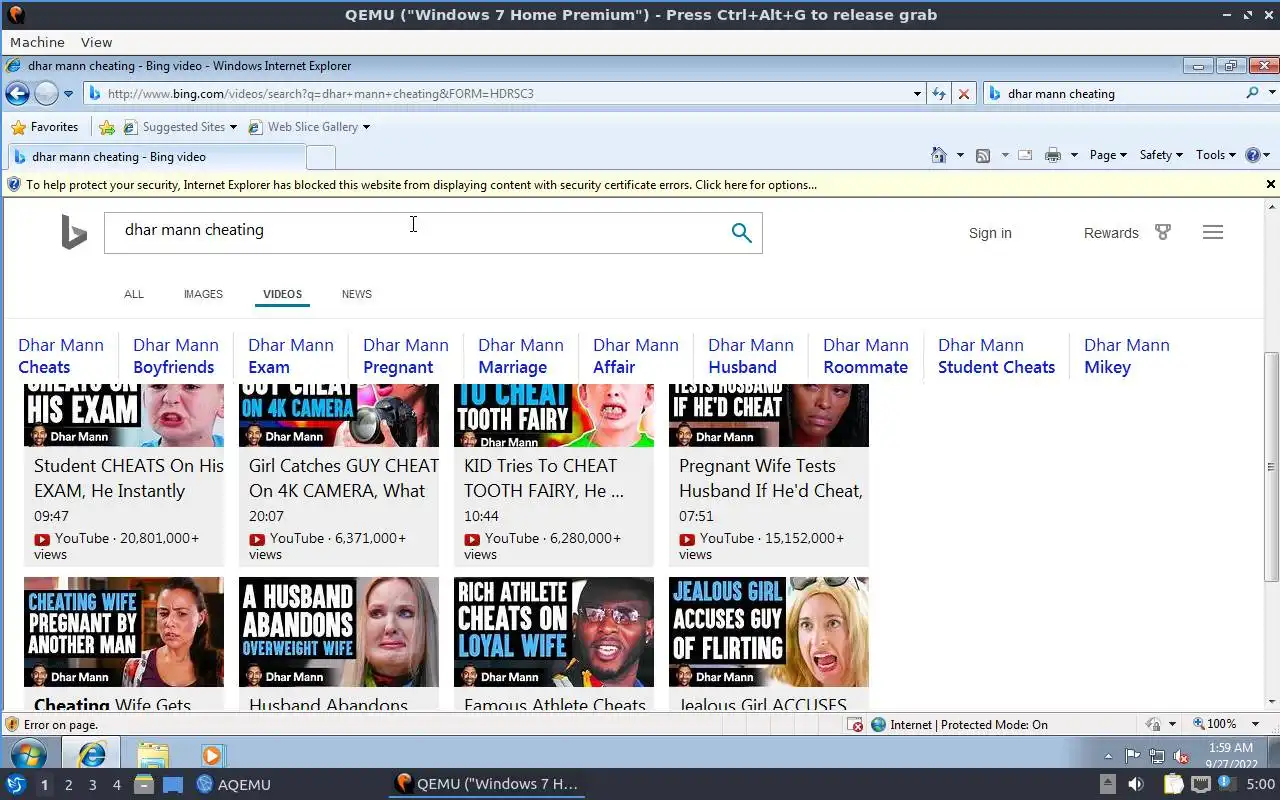The width and height of the screenshot is (1280, 800).
Task: Click the pop-up blocked status bar icon
Action: point(855,725)
